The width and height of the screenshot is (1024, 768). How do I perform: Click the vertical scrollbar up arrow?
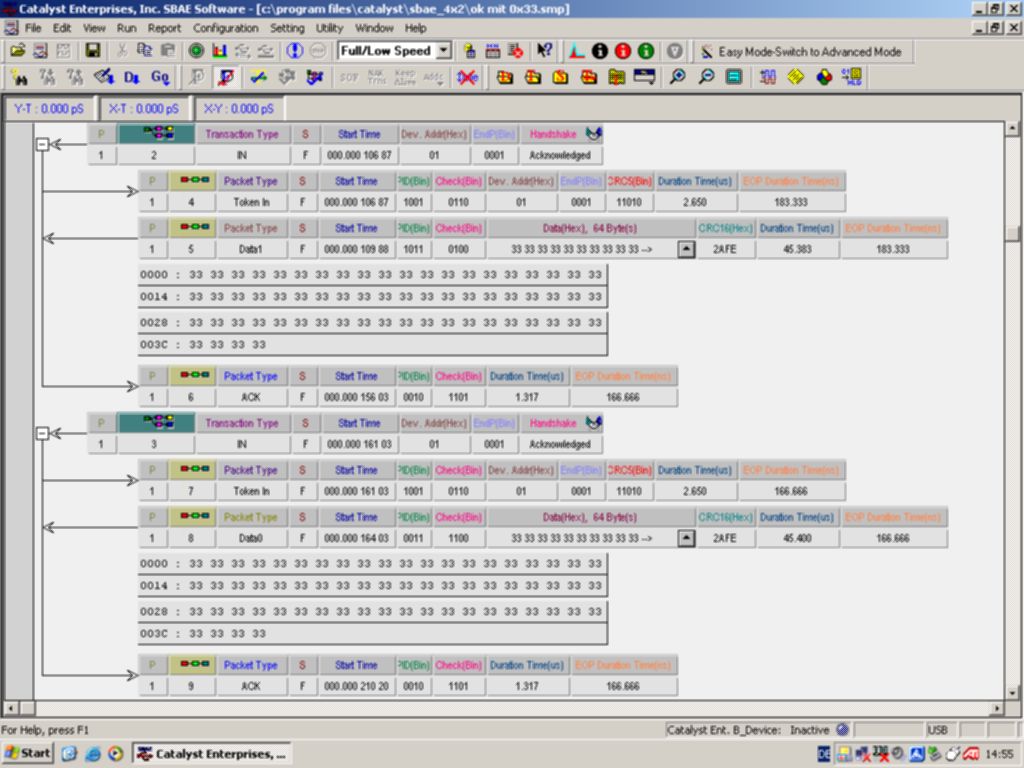pos(1012,129)
